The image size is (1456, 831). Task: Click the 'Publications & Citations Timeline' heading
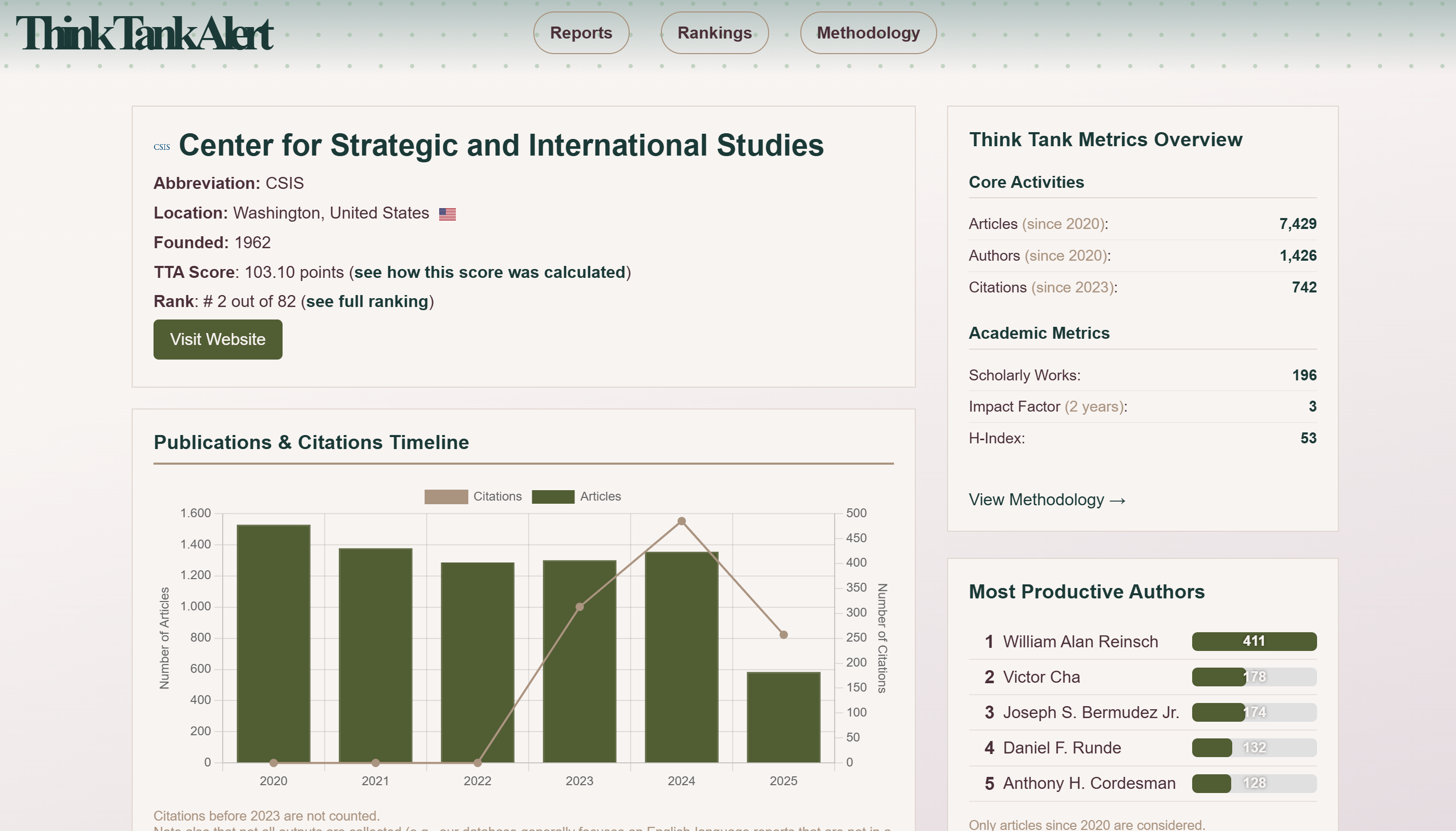coord(311,442)
